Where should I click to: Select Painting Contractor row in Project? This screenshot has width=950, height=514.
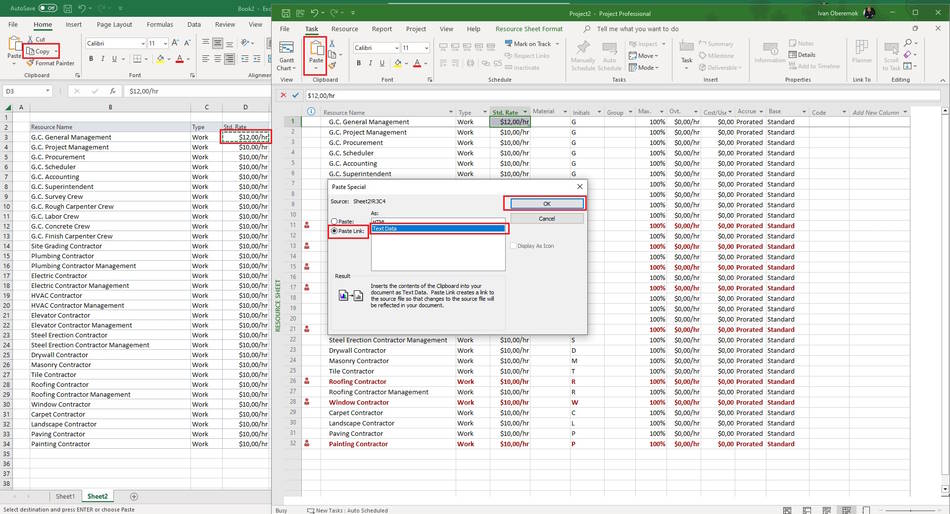(x=605, y=444)
